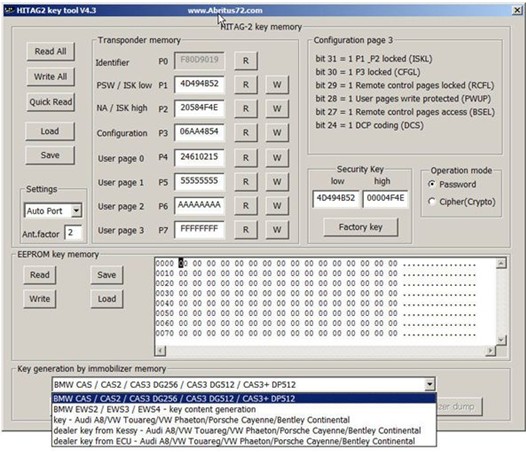This screenshot has width=526, height=452.
Task: Select 'dealer key from ECU' option
Action: 244,441
